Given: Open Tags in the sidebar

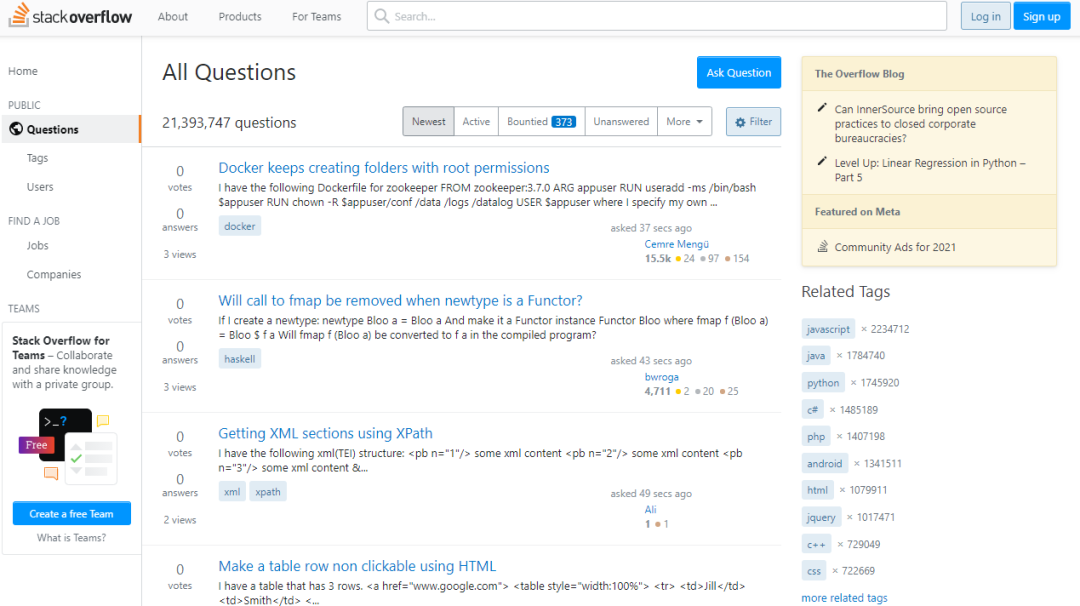Looking at the screenshot, I should tap(37, 158).
